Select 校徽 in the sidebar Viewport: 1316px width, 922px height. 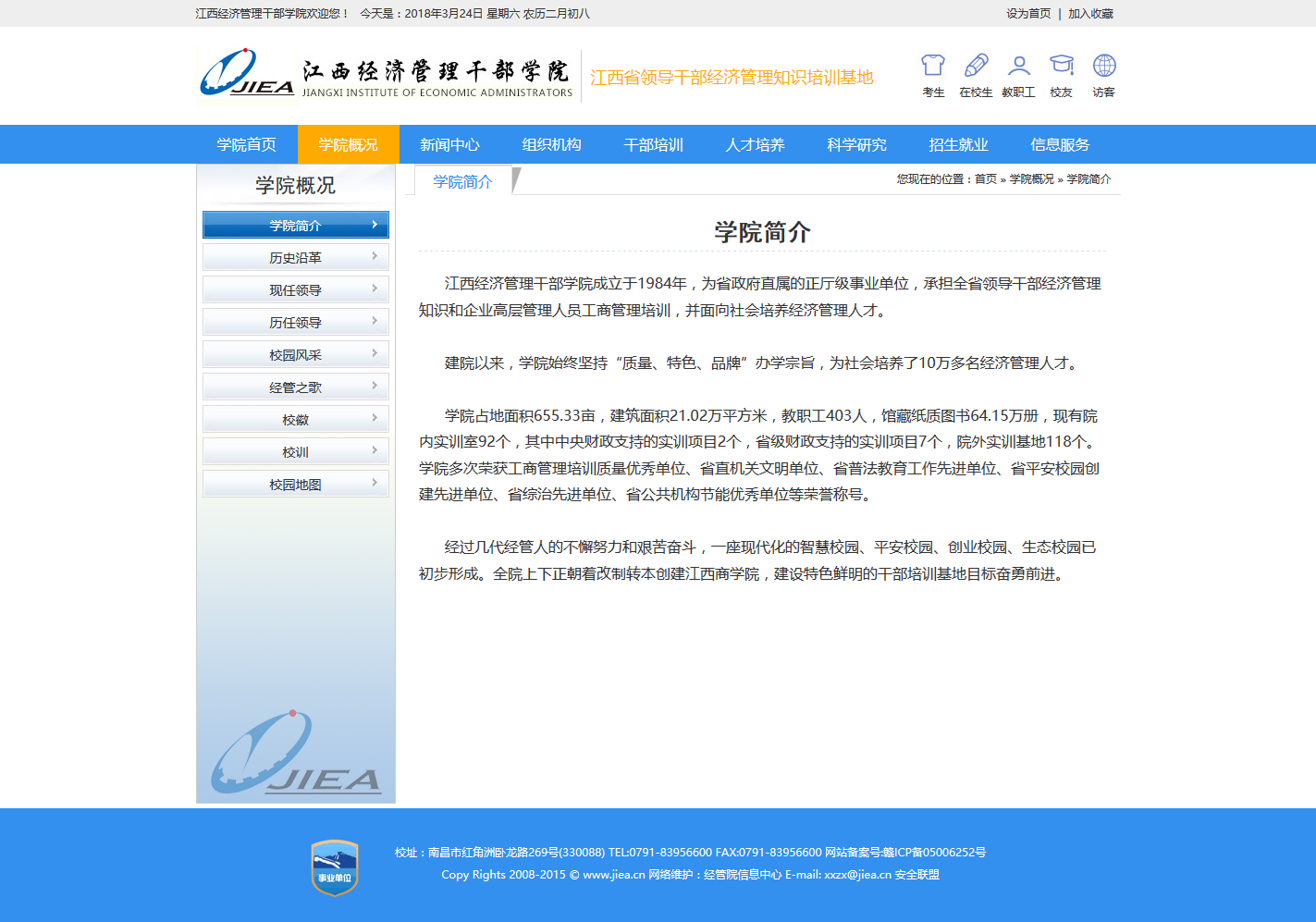click(296, 419)
